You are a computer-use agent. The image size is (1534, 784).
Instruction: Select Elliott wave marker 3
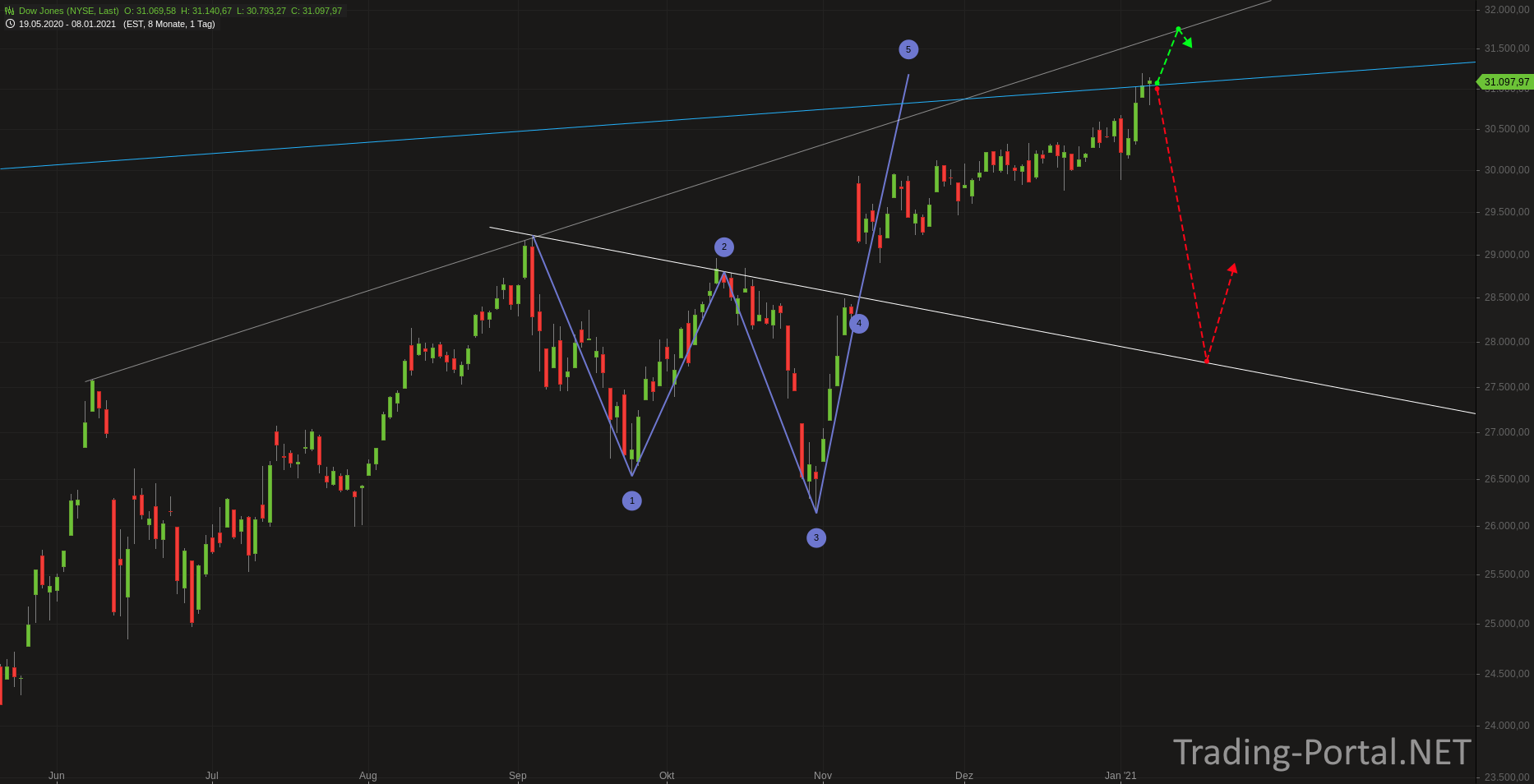click(x=816, y=537)
